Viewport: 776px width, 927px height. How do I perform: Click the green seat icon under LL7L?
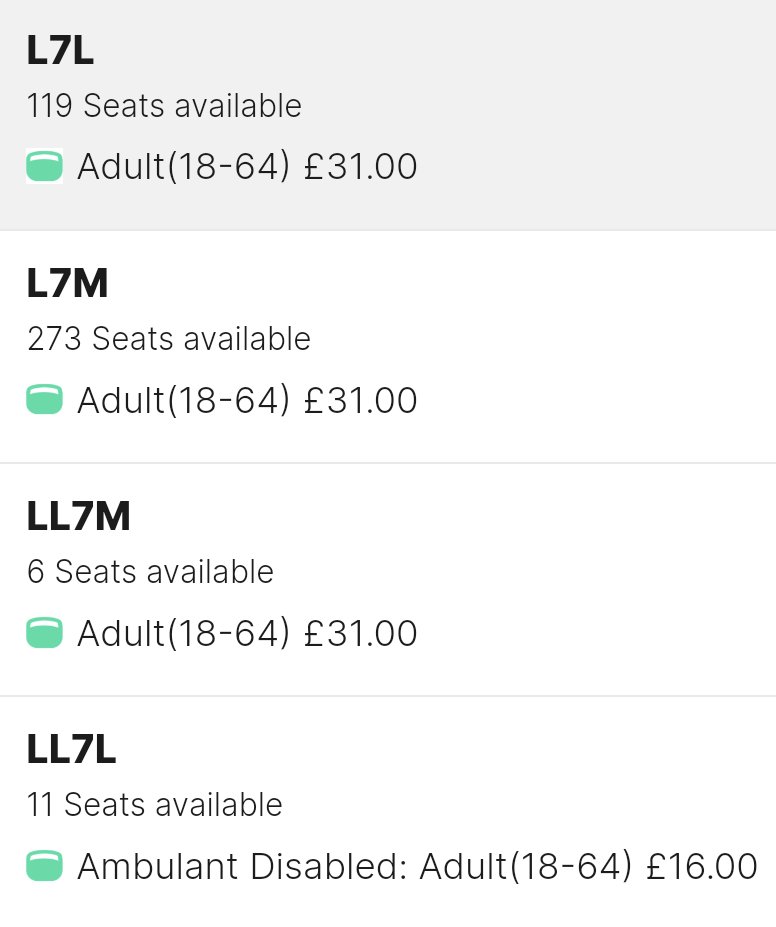[44, 866]
